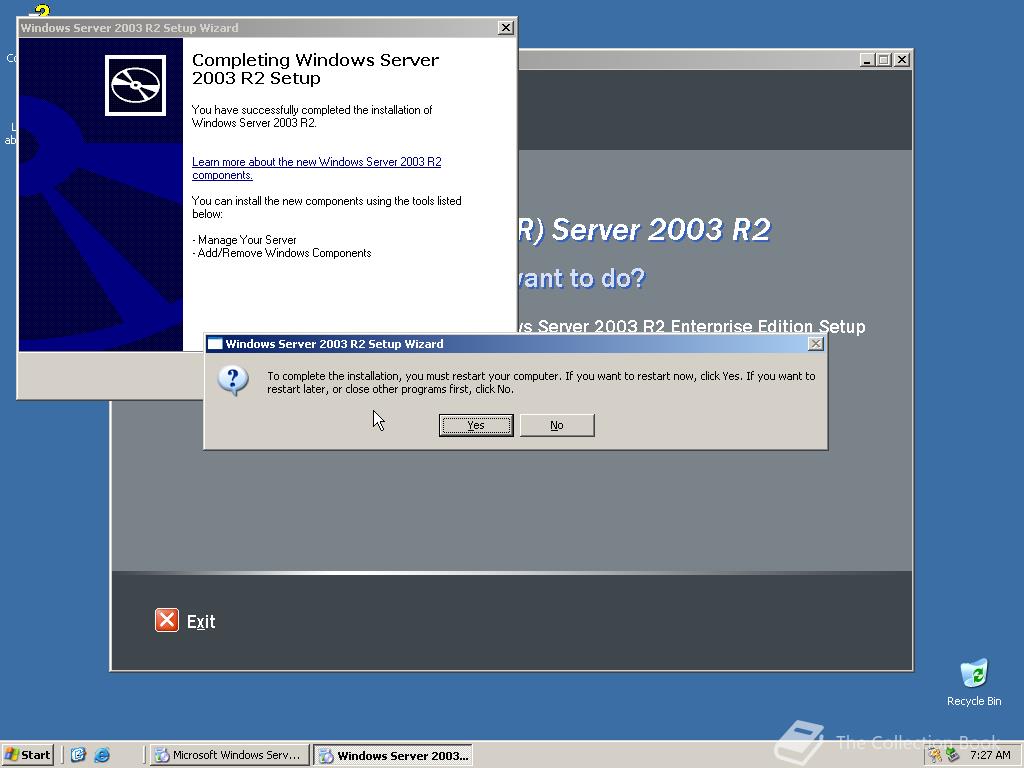The height and width of the screenshot is (768, 1024).
Task: Click the Show Desktop quick launch icon
Action: point(78,755)
